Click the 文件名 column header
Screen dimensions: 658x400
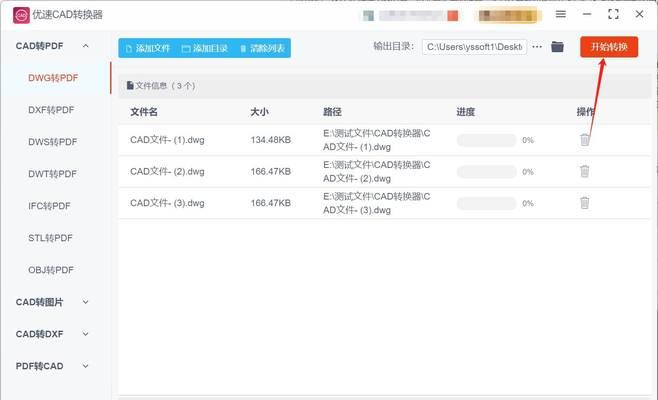tap(144, 112)
